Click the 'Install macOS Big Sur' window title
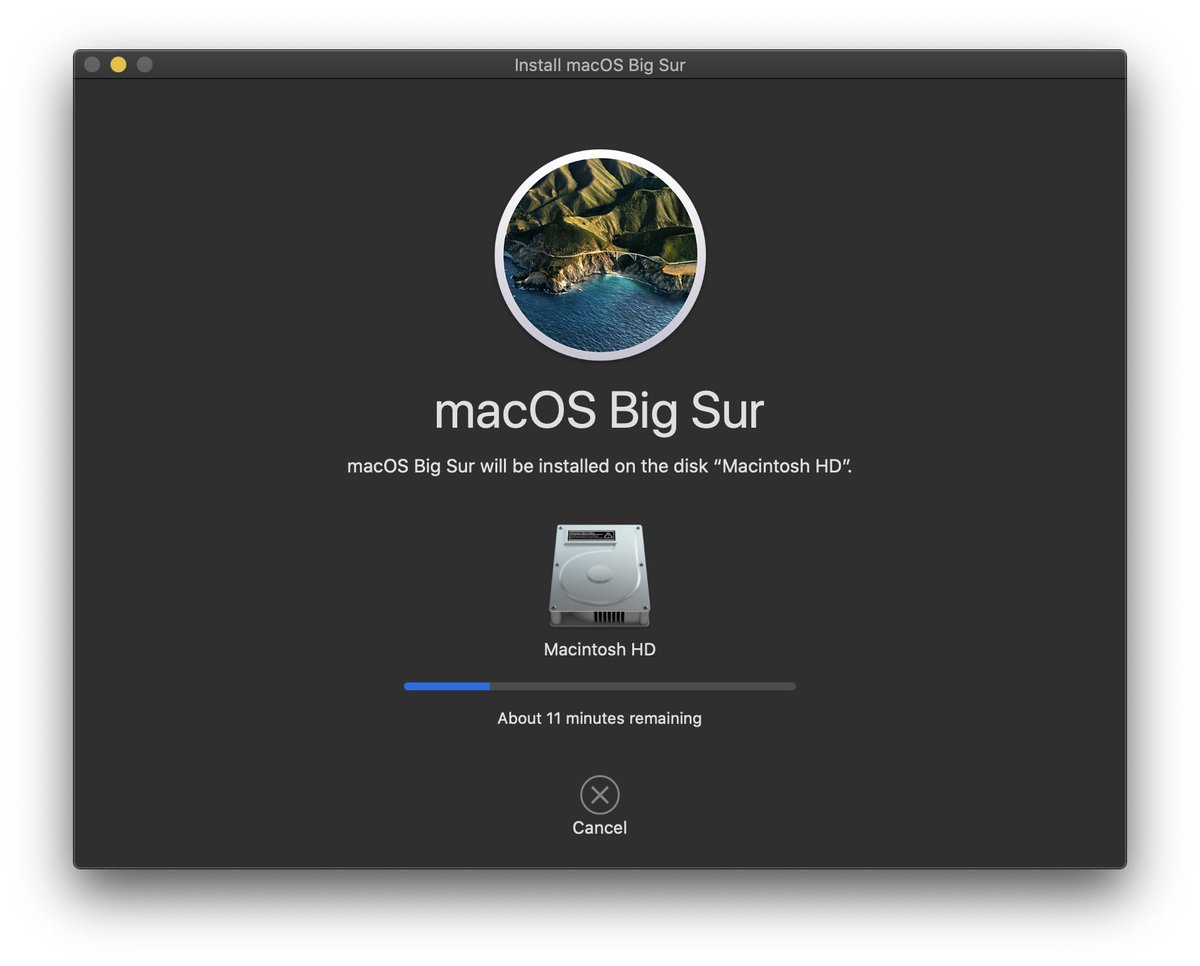This screenshot has height=966, width=1200. [599, 65]
